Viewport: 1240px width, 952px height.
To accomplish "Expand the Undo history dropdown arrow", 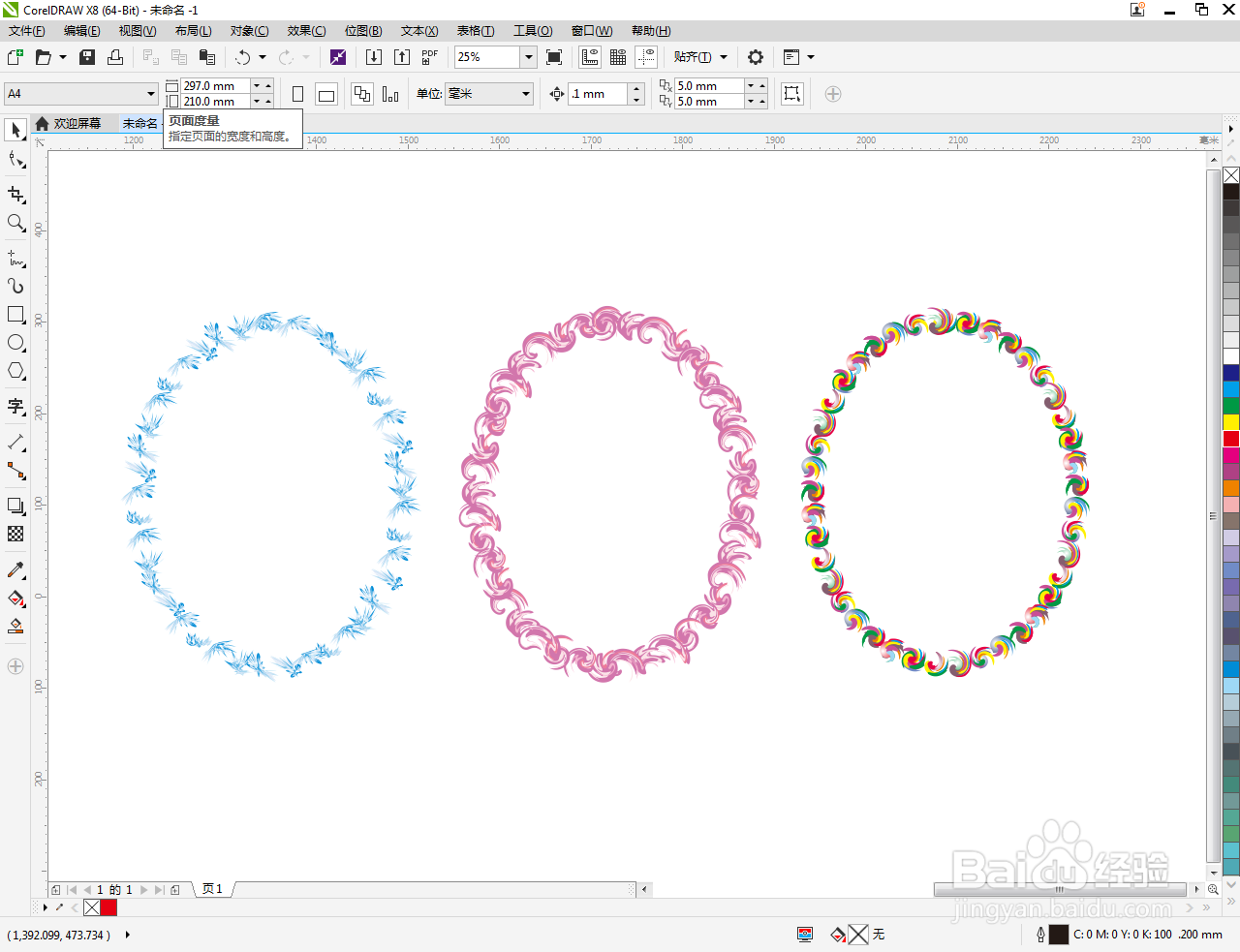I will [x=263, y=57].
